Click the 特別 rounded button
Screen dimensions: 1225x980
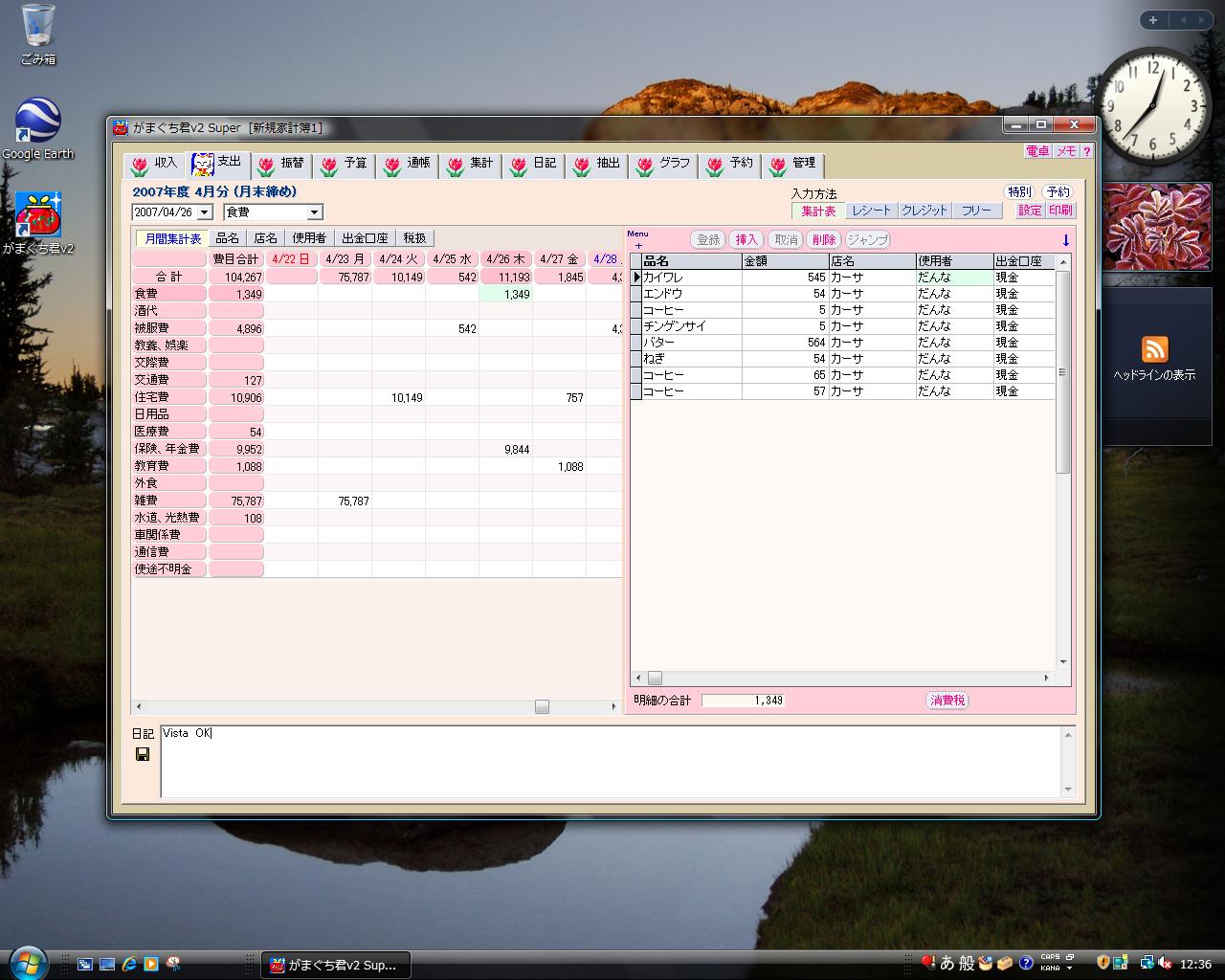tap(1020, 192)
